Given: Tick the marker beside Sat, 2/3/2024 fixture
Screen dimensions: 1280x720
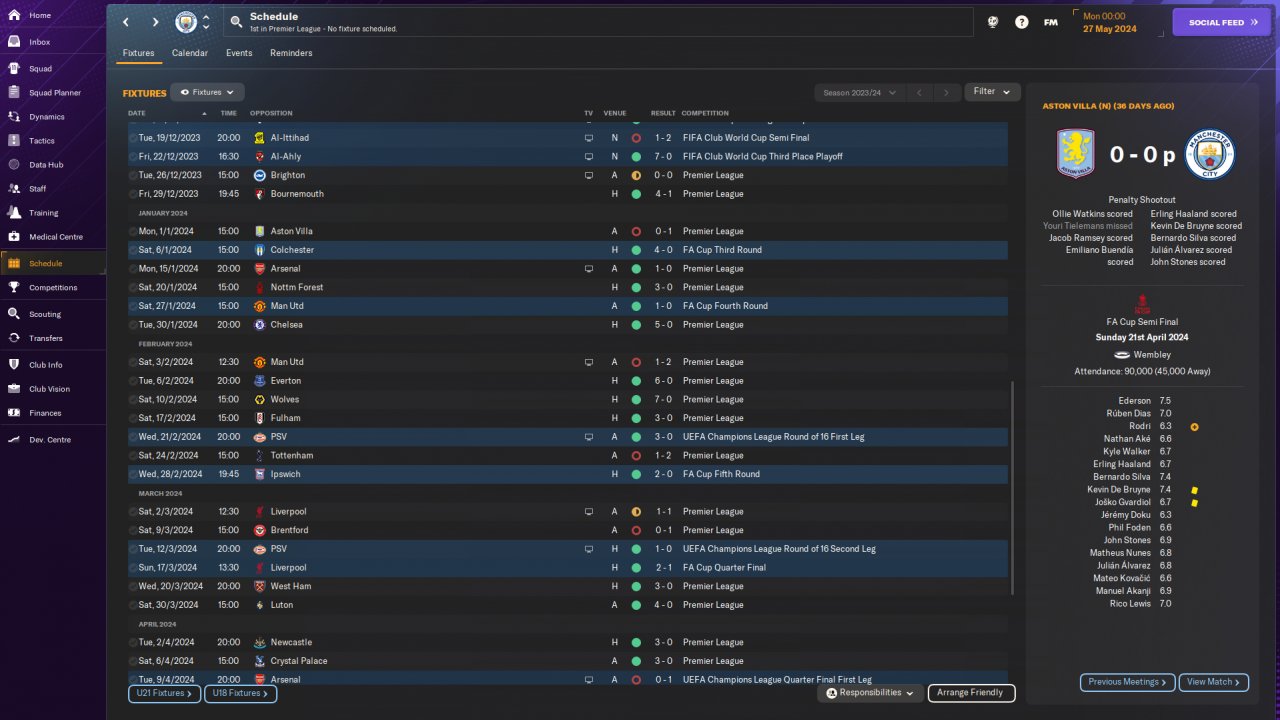Looking at the screenshot, I should [133, 512].
